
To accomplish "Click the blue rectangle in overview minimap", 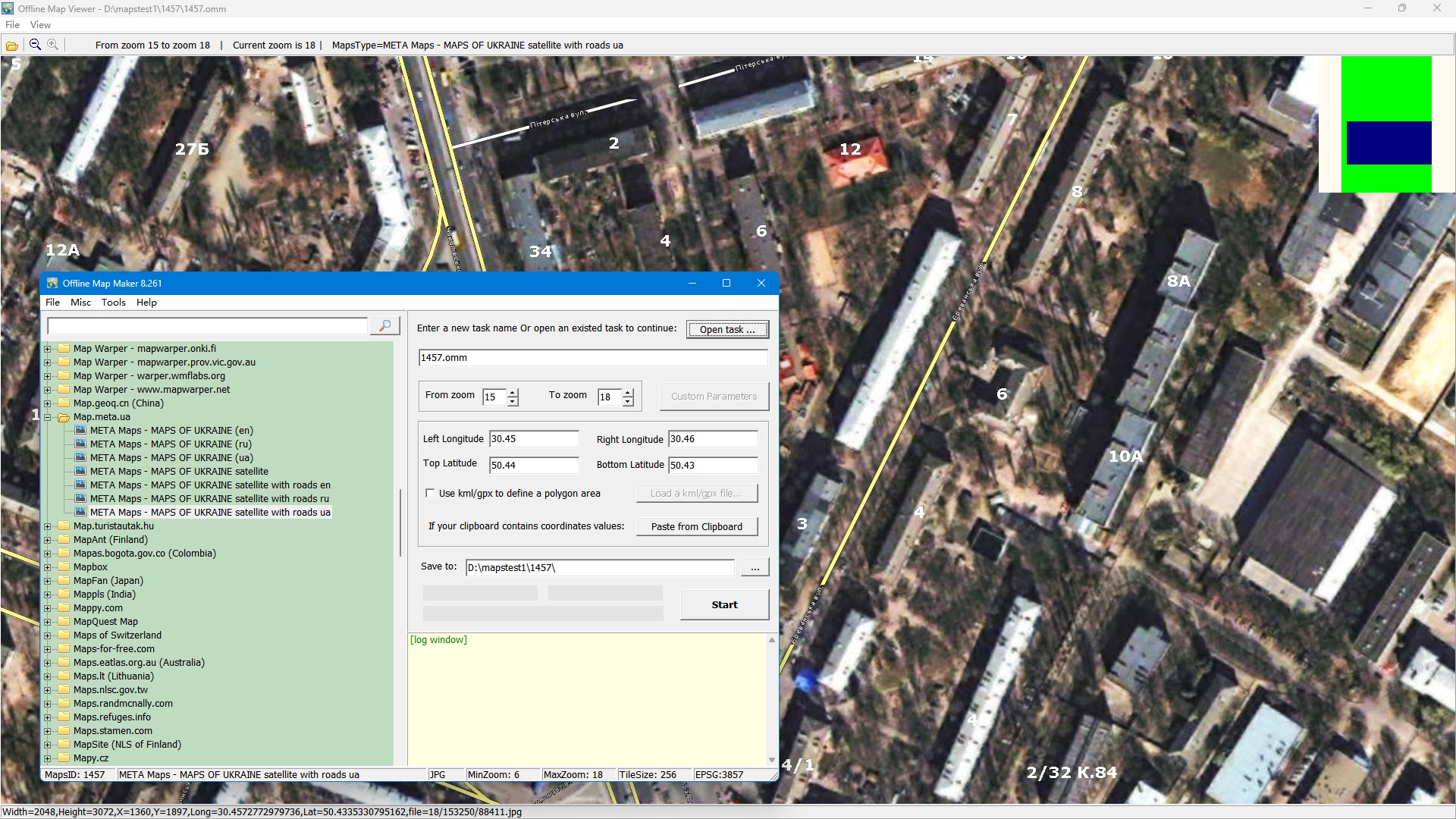I will click(x=1389, y=143).
